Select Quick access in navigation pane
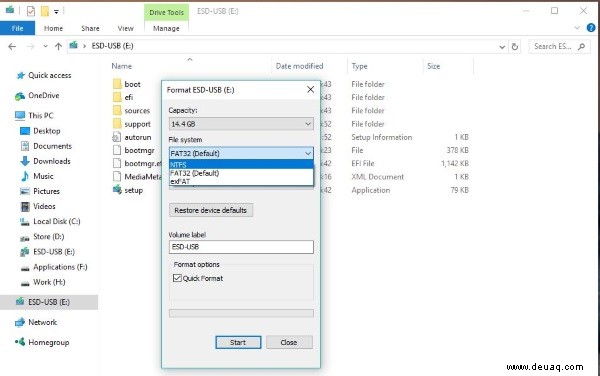This screenshot has height=376, width=600. click(49, 75)
